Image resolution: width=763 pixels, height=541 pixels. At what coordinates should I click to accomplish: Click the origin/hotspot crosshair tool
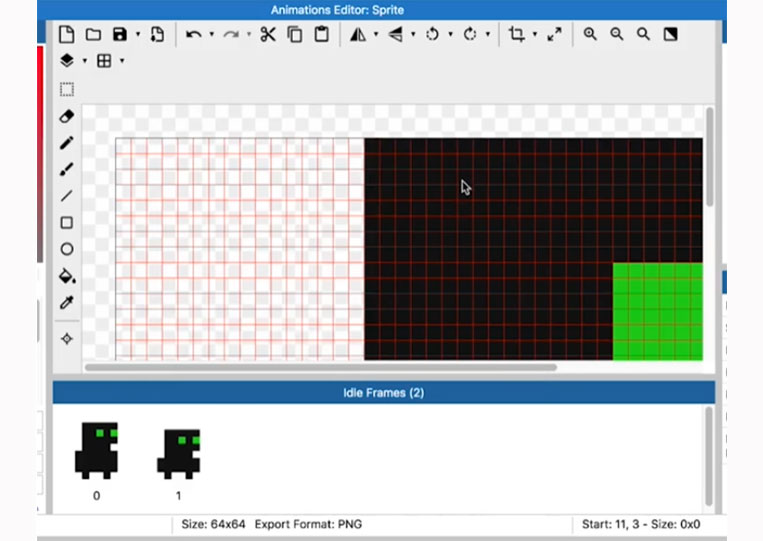[x=67, y=339]
